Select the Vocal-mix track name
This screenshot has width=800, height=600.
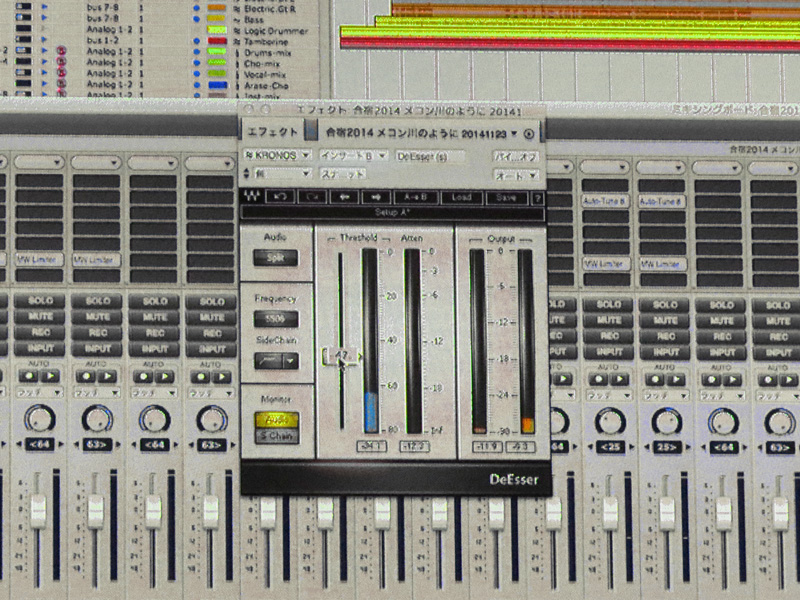[264, 74]
